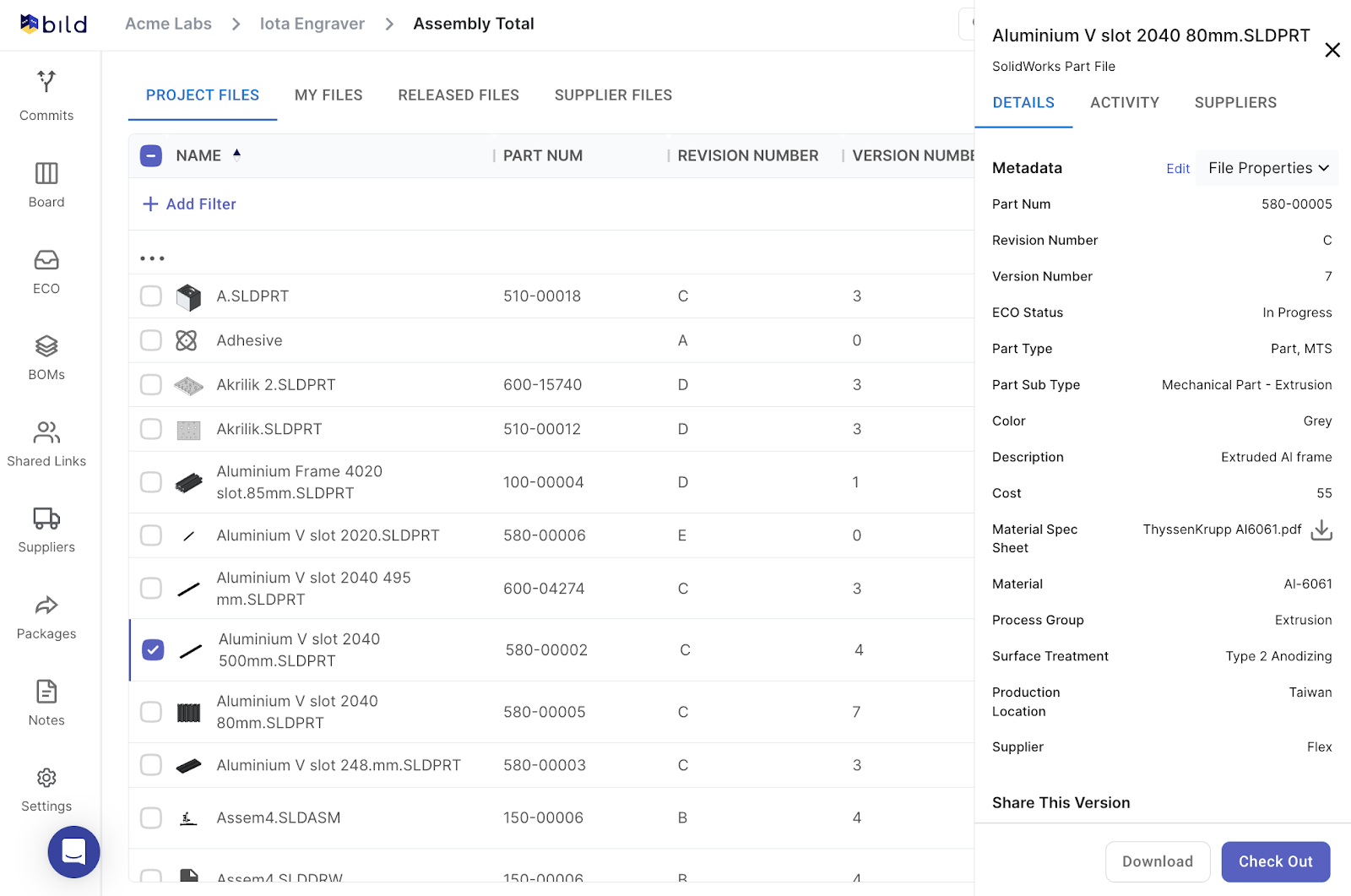Expand the File Properties dropdown
1351x896 pixels.
1267,168
